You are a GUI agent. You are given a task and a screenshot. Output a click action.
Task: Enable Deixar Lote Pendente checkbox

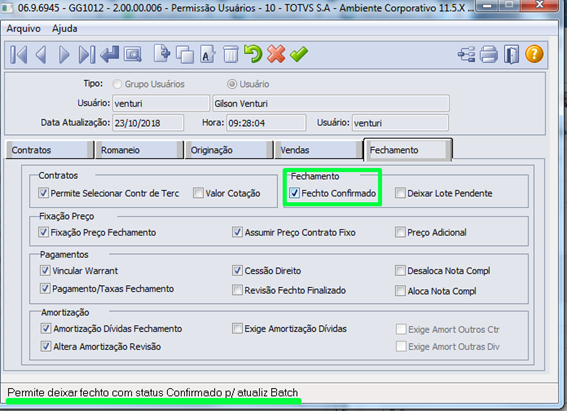(x=400, y=193)
